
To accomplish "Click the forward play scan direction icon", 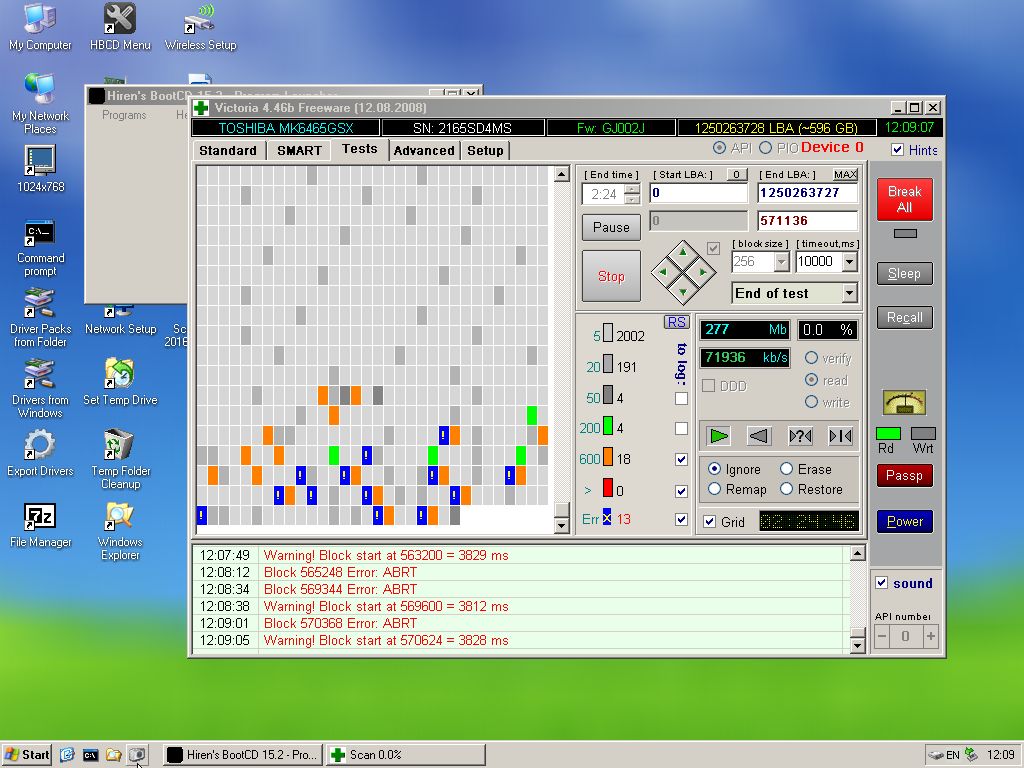I will pos(719,435).
